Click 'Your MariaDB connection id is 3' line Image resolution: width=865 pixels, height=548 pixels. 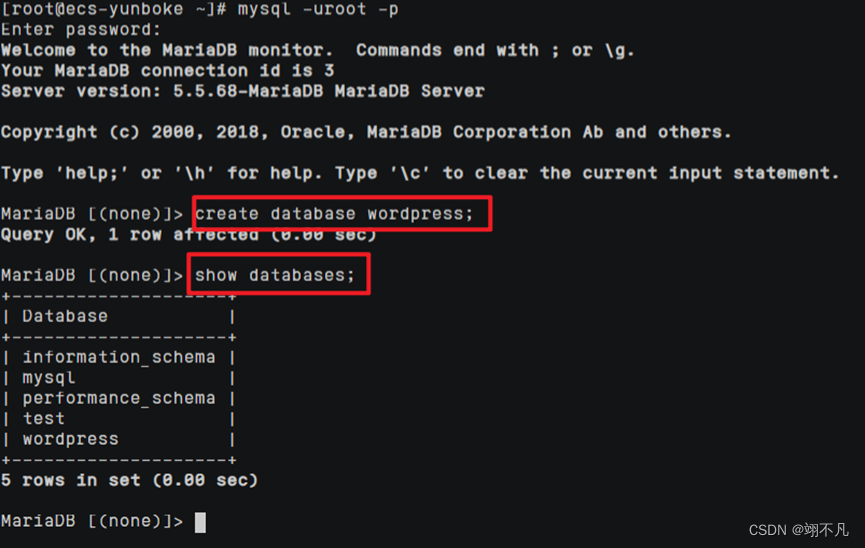(168, 71)
